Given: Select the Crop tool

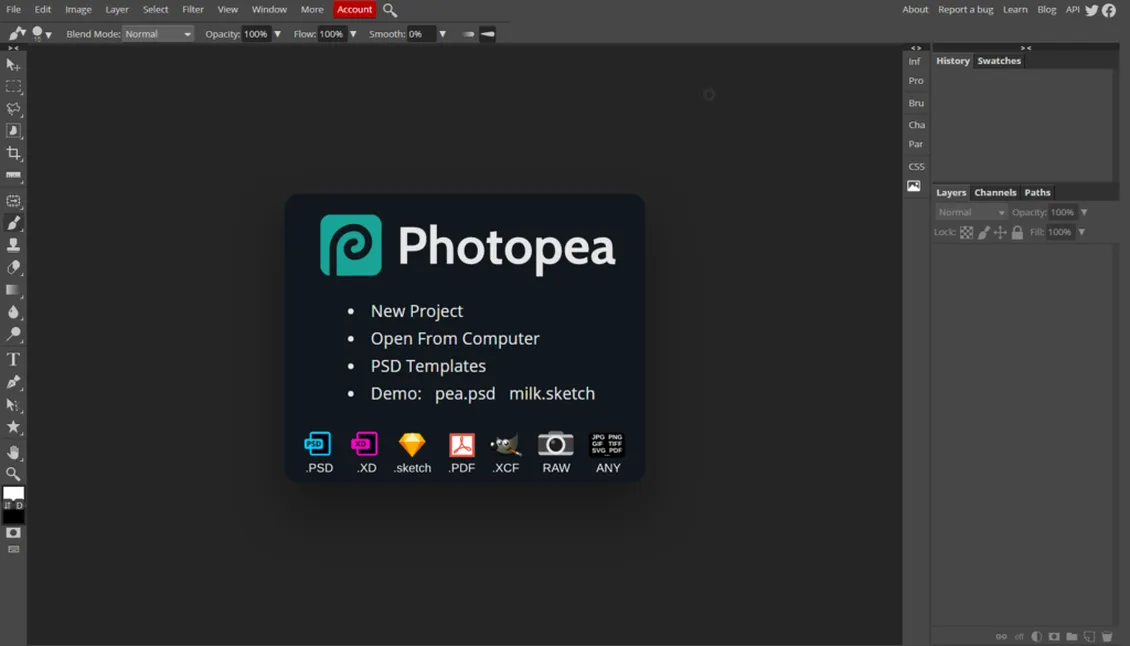Looking at the screenshot, I should point(14,154).
